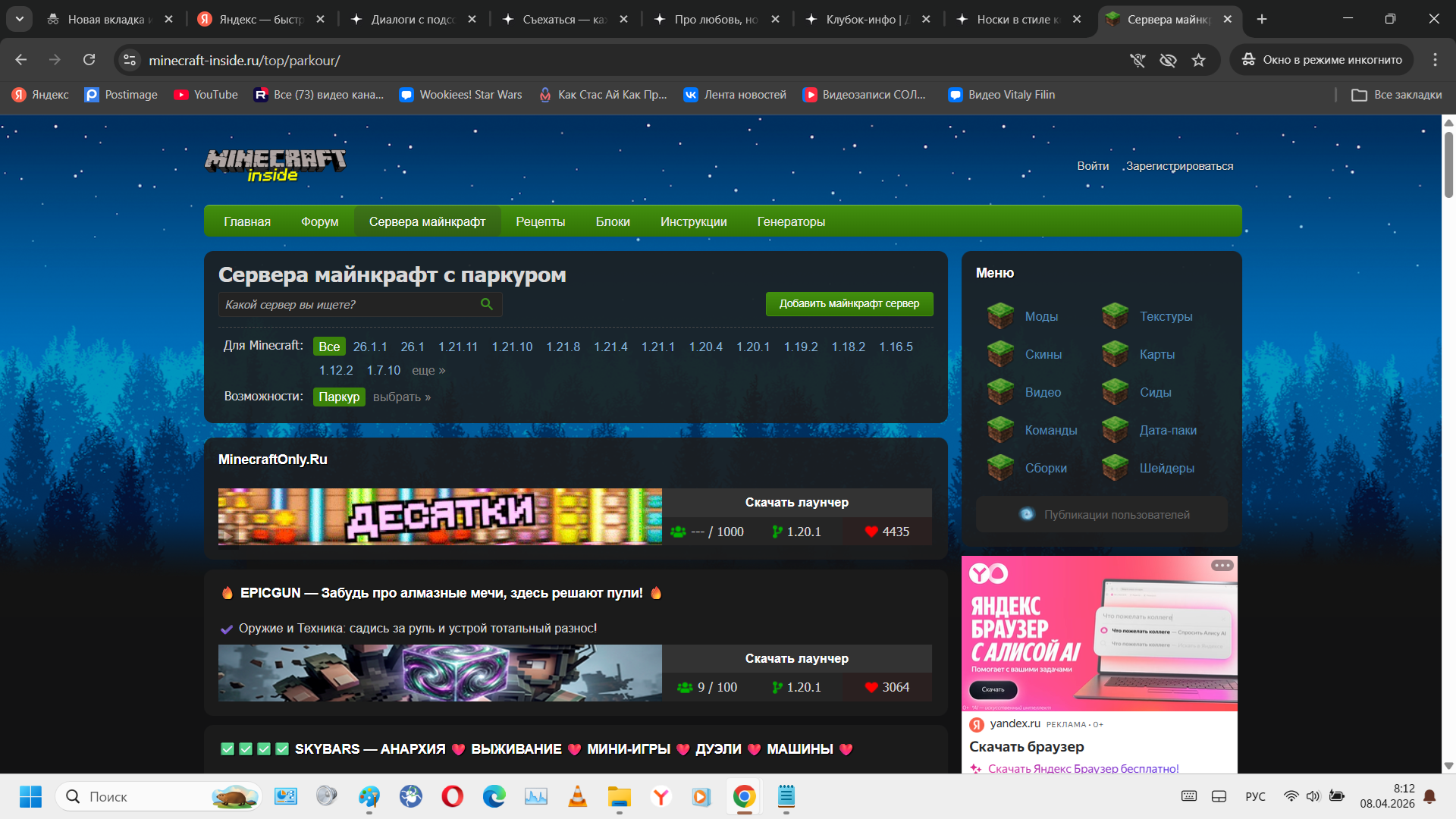
Task: Open the Рецепты menu item
Action: coord(540,221)
